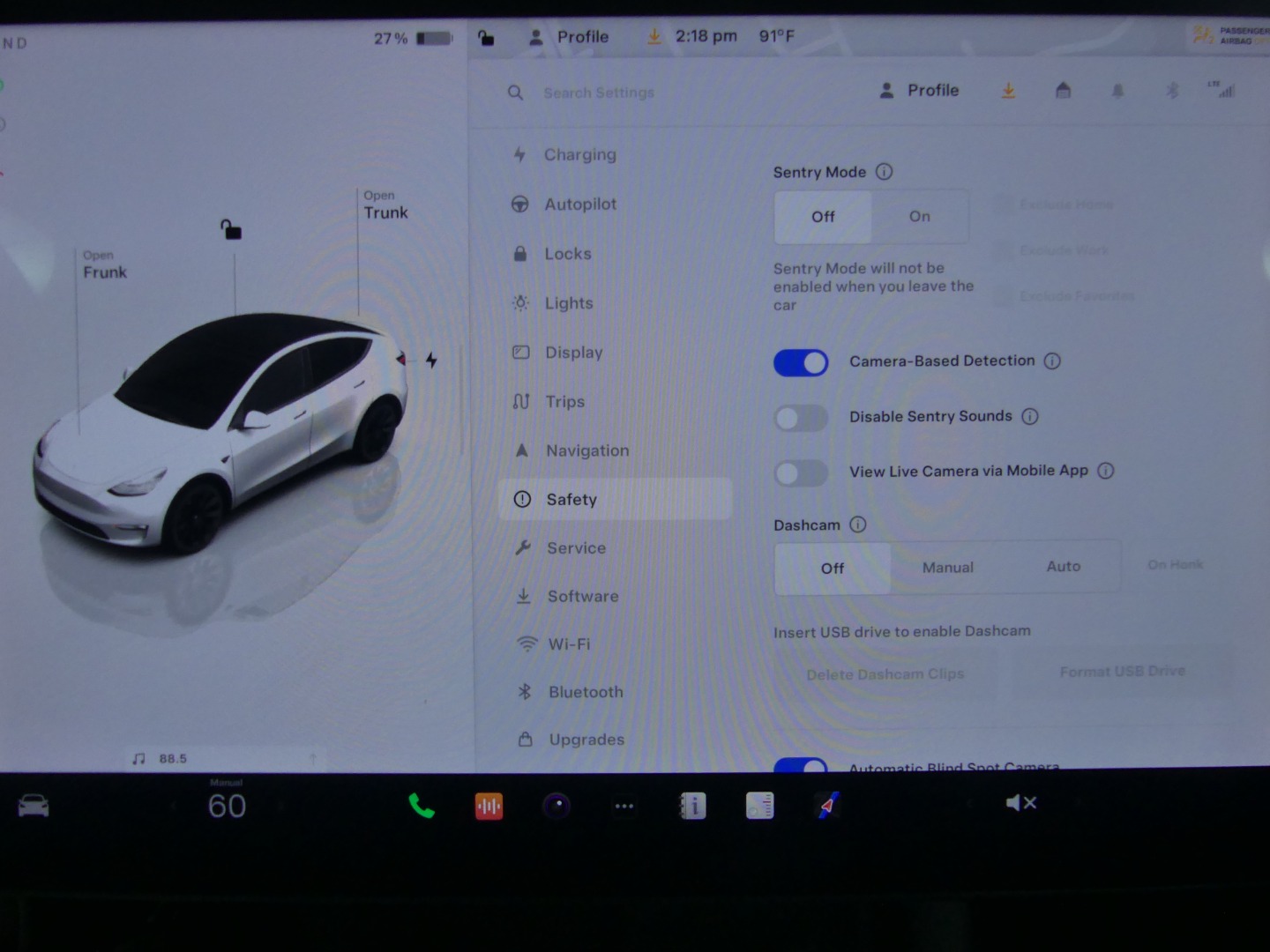
Task: Launch the dashcam camera app icon
Action: click(x=557, y=806)
